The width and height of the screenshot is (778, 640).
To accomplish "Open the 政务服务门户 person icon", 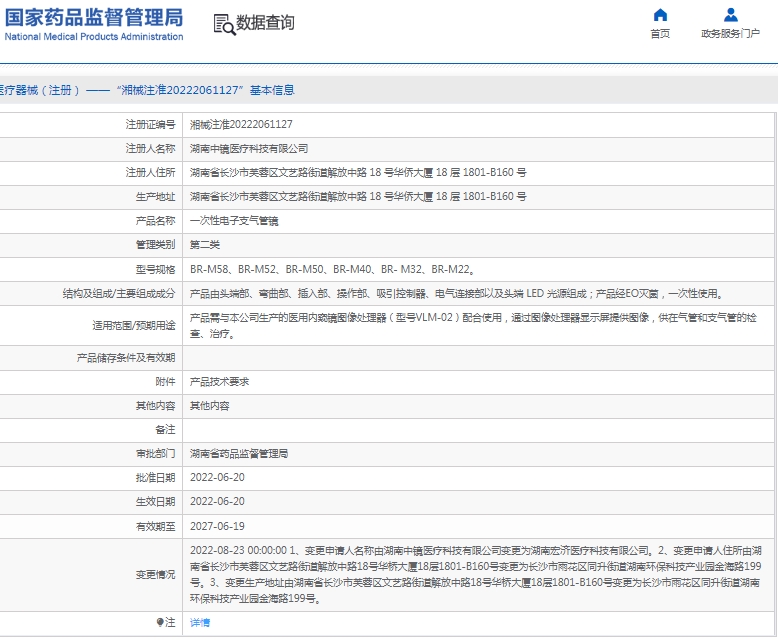I will tap(730, 15).
